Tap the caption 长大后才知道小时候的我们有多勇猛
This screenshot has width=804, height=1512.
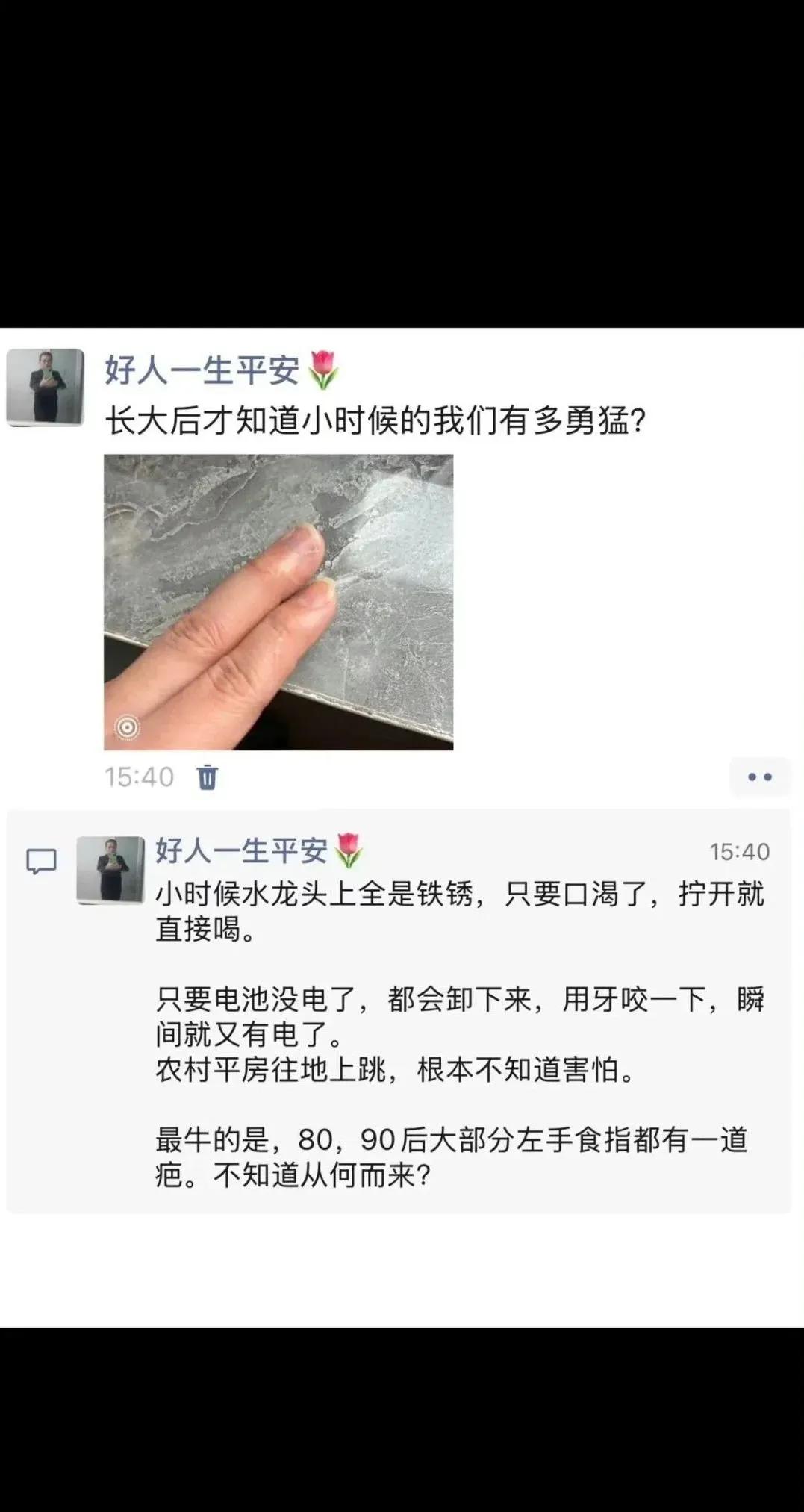pyautogui.click(x=375, y=421)
